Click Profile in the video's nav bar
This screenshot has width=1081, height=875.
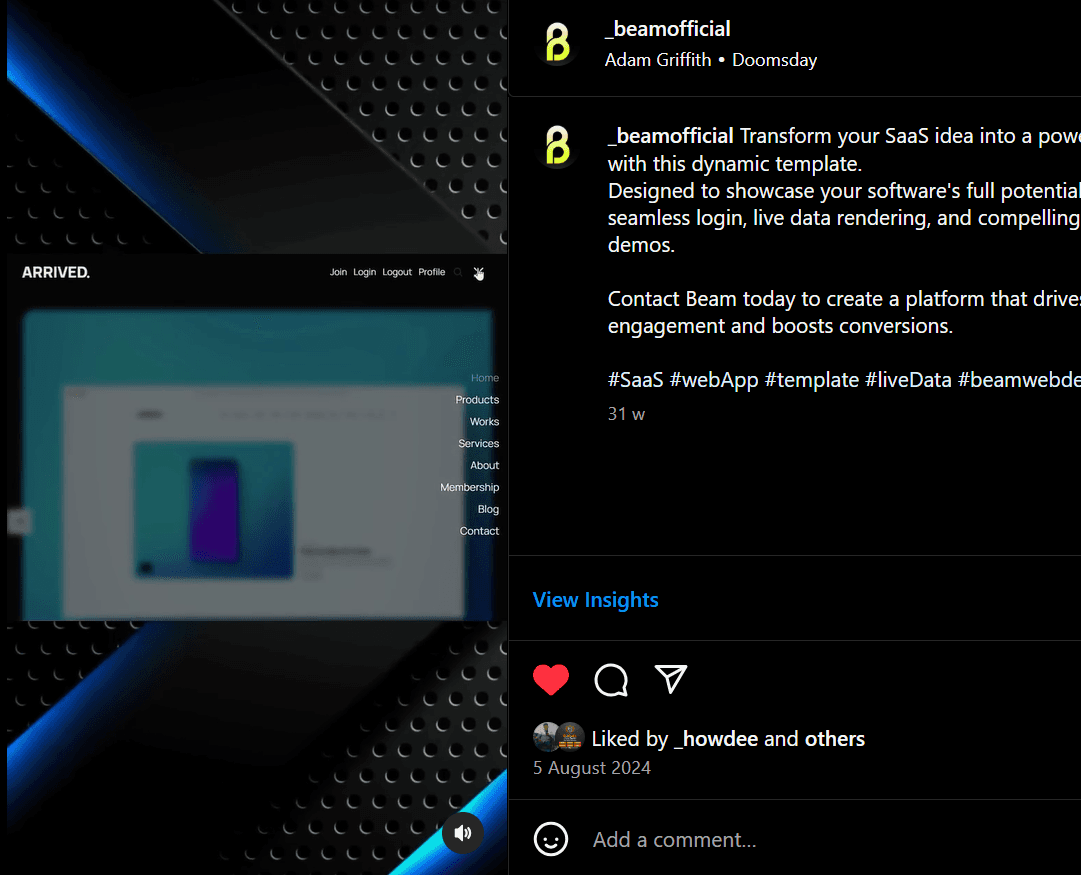pos(432,272)
